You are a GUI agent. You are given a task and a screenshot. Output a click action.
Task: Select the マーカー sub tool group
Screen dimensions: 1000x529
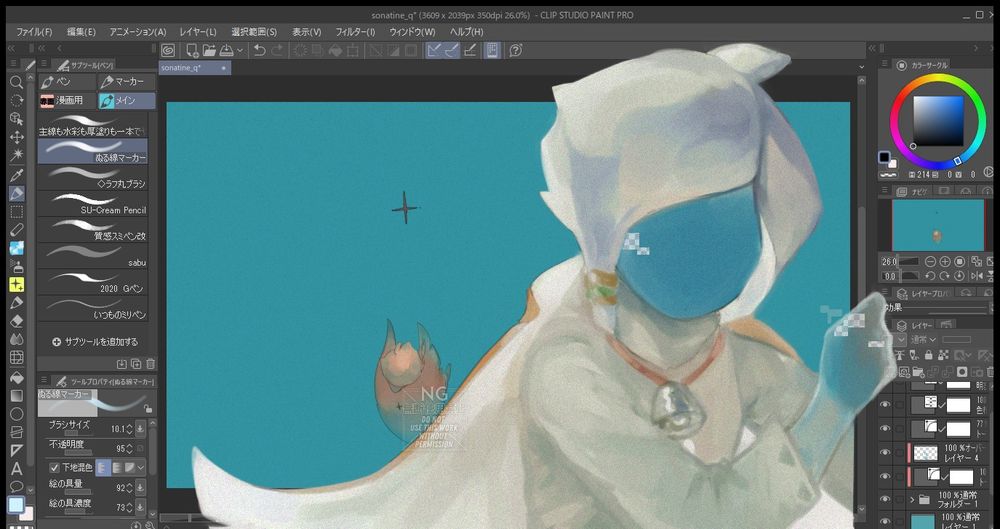coord(126,82)
